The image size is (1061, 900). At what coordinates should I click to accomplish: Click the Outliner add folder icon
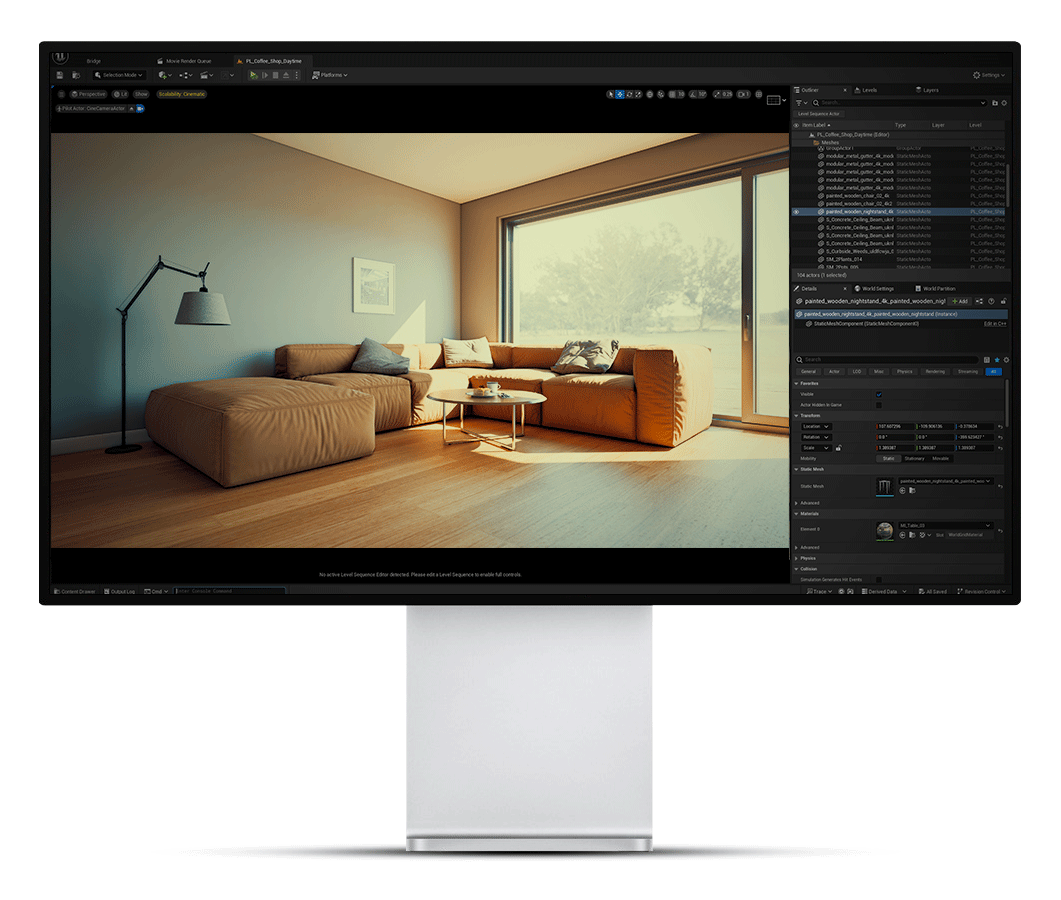(x=995, y=103)
